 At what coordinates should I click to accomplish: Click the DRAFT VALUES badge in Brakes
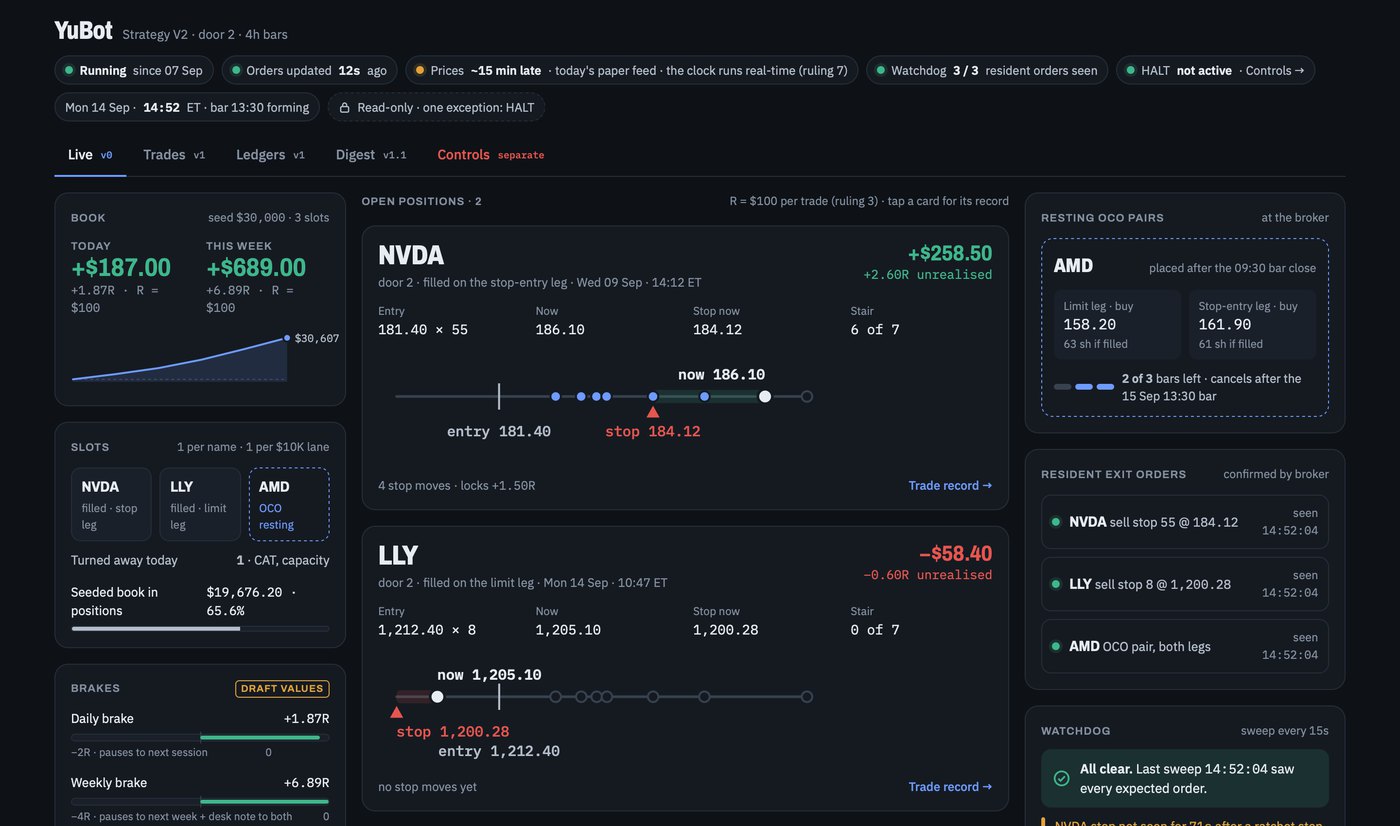[283, 689]
